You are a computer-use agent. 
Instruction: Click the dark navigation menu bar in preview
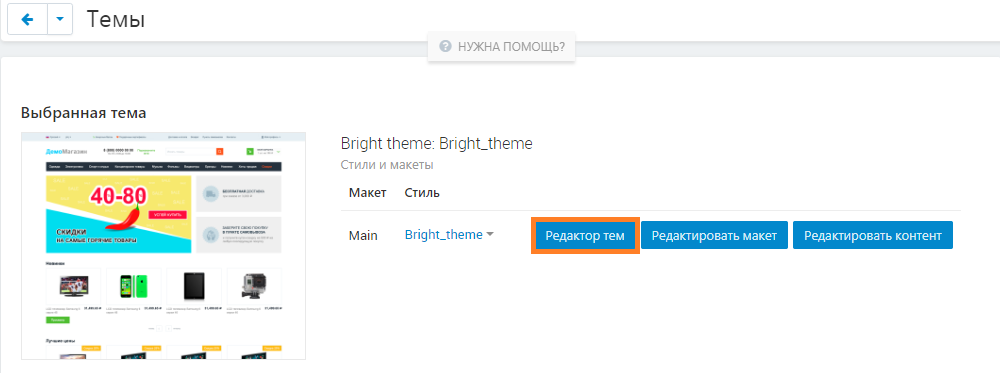click(163, 167)
